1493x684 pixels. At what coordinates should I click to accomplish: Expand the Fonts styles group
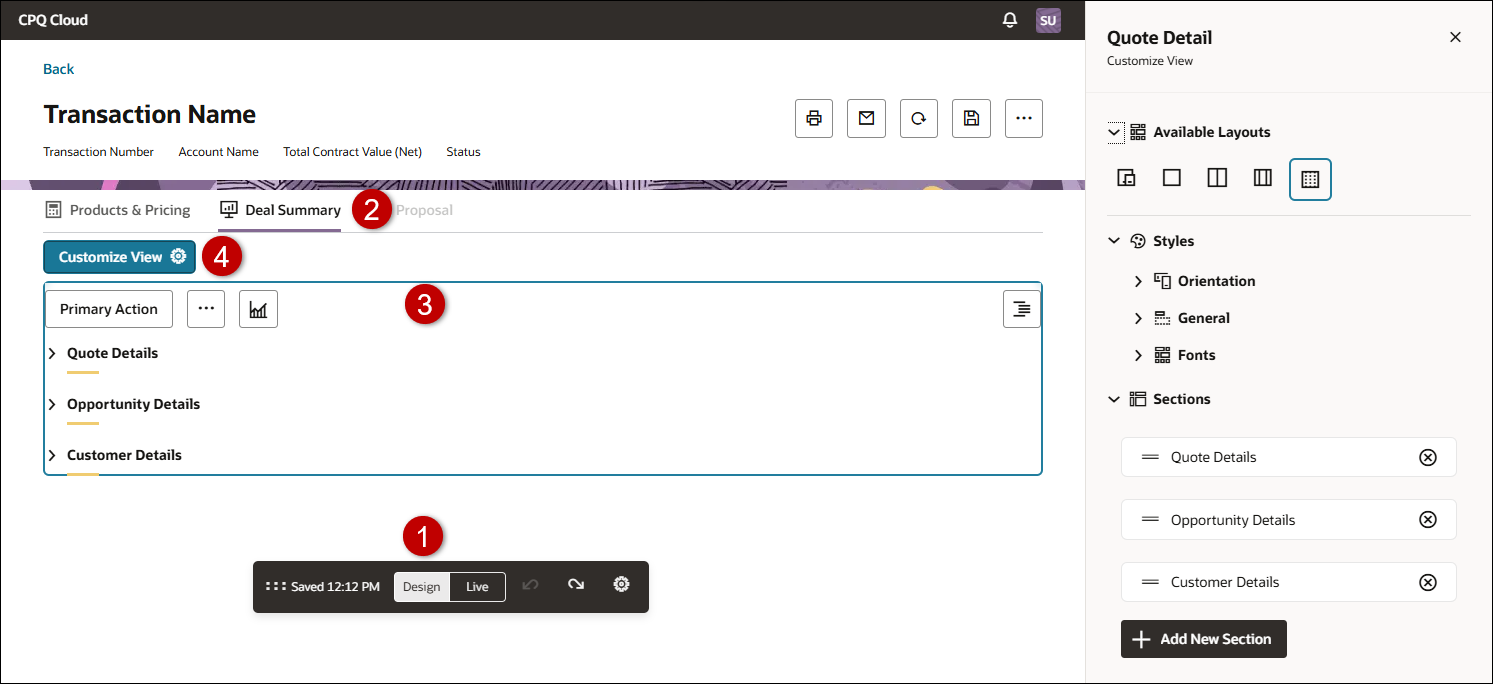click(1138, 355)
